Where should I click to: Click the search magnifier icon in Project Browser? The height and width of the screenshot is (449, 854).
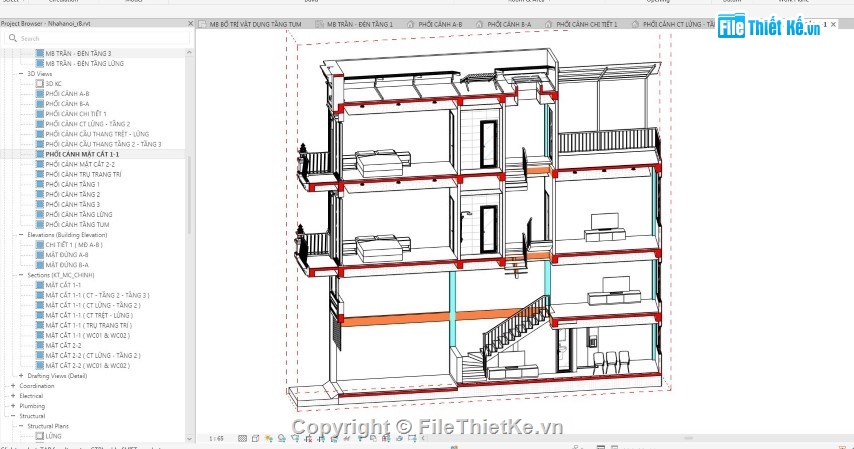coord(13,38)
